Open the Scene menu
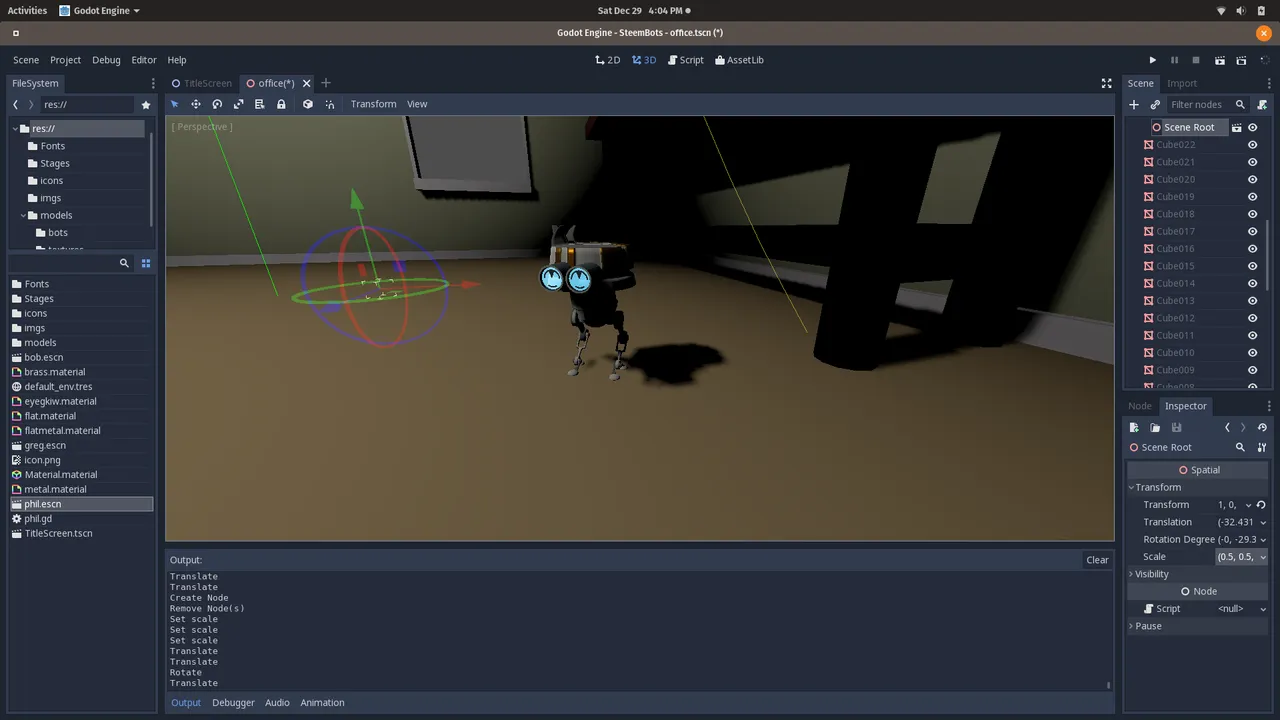 26,60
